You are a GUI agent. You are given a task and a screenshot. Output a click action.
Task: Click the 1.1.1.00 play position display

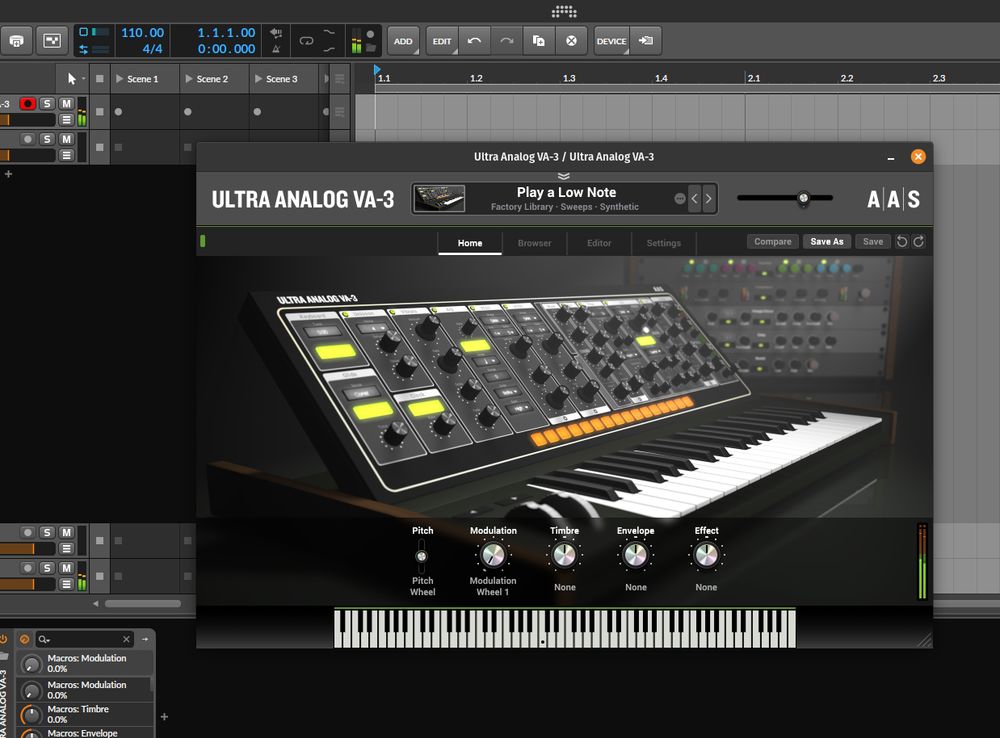tap(226, 33)
